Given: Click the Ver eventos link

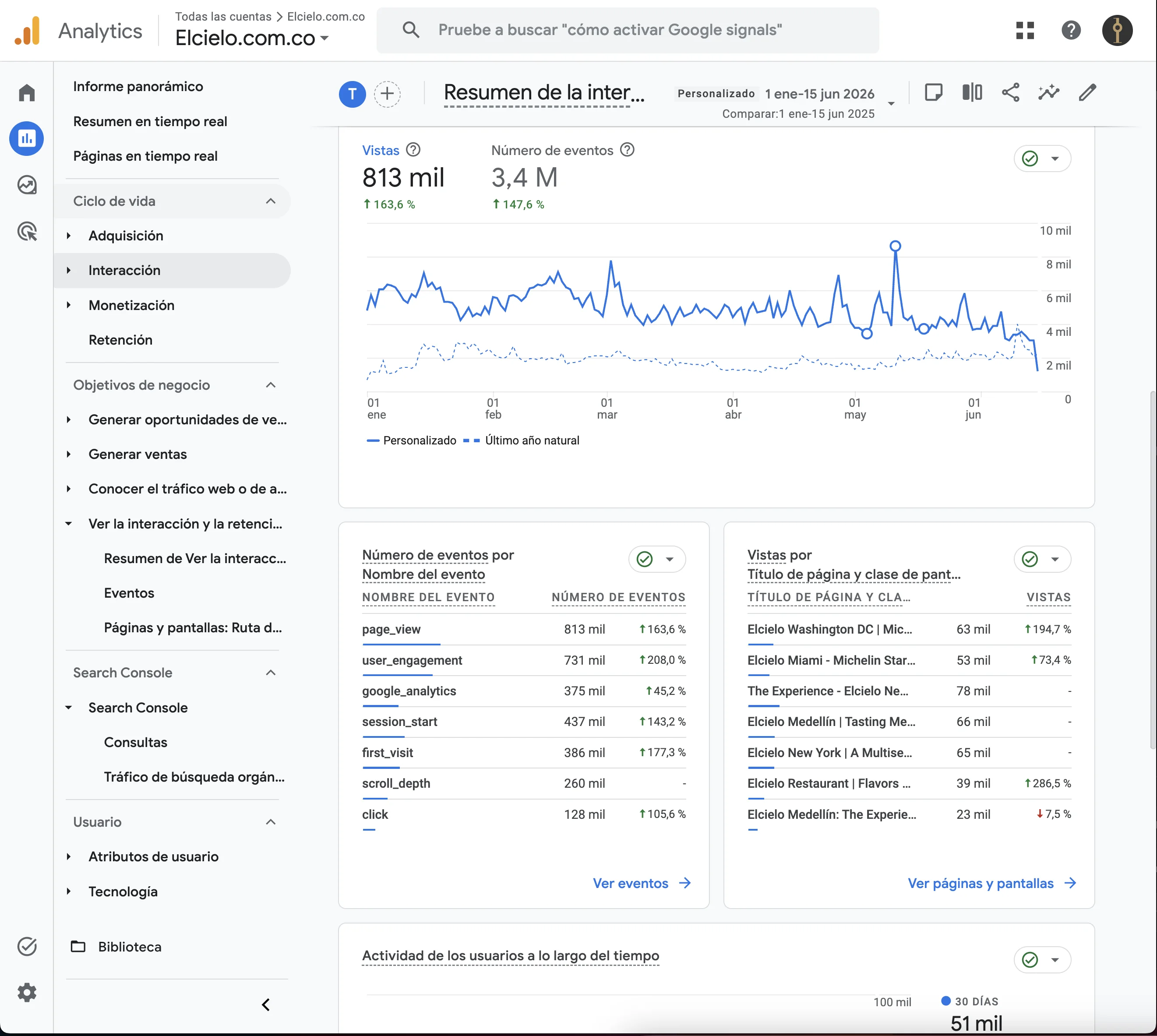Looking at the screenshot, I should click(630, 883).
